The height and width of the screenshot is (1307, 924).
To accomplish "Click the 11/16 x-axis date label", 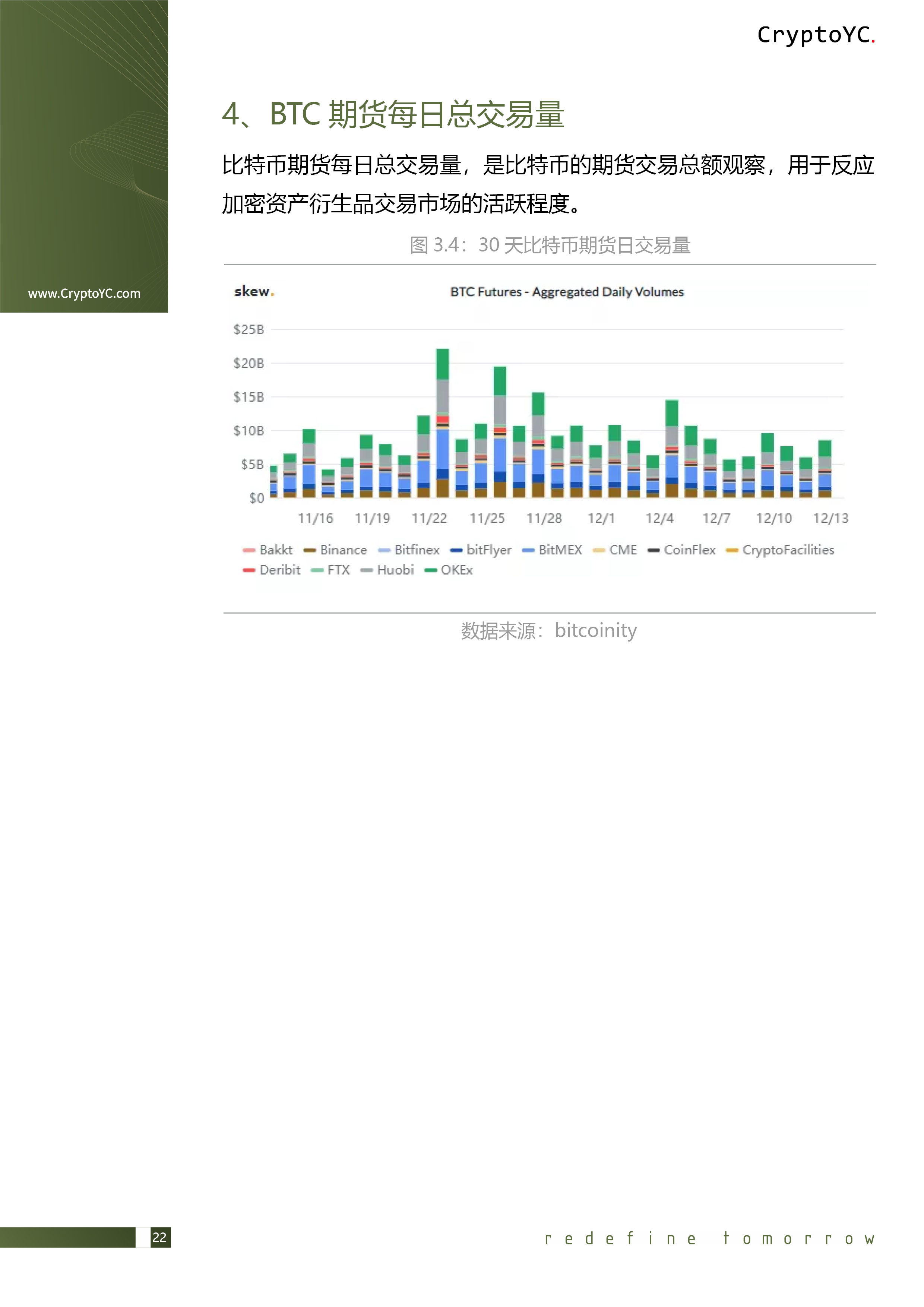I will [x=316, y=519].
